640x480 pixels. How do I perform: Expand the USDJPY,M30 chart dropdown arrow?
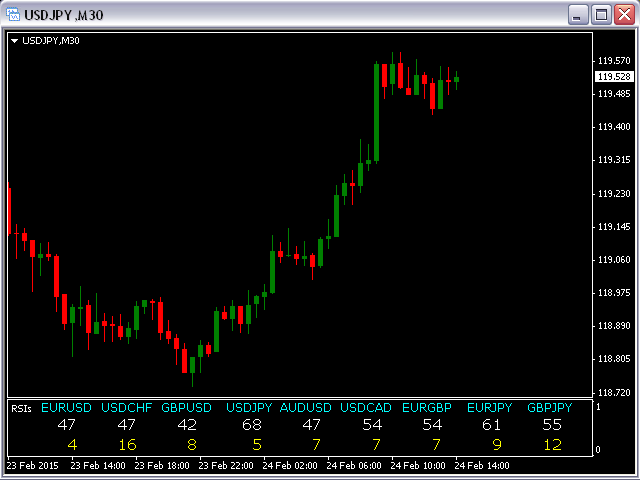click(x=15, y=41)
